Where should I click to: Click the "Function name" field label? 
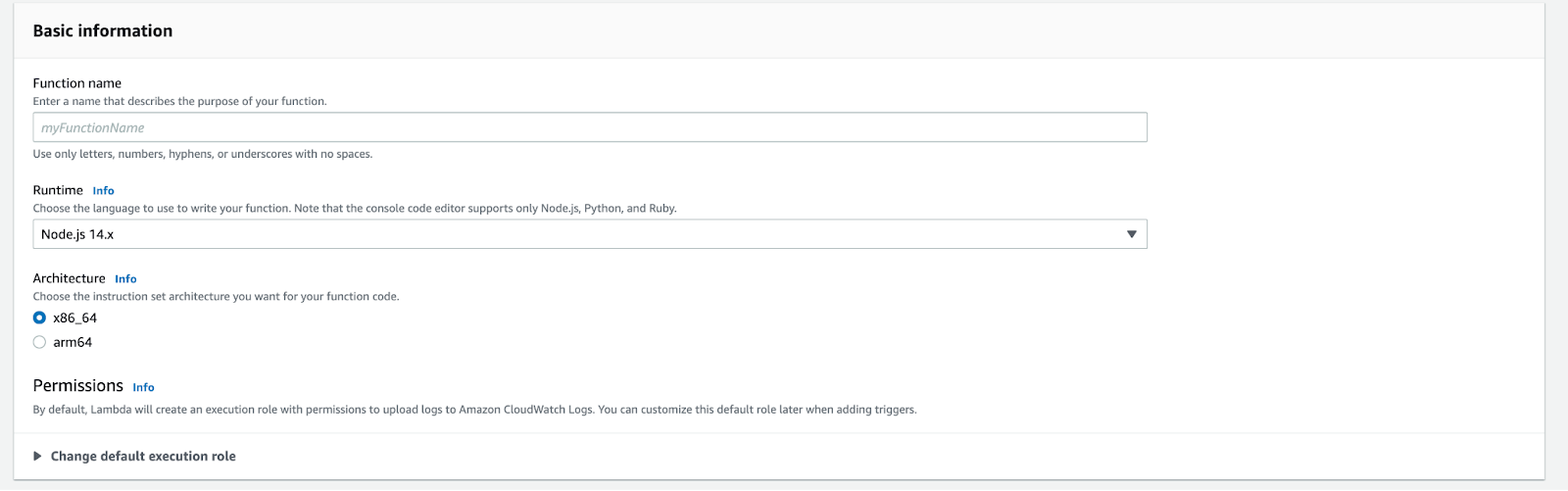click(x=77, y=83)
